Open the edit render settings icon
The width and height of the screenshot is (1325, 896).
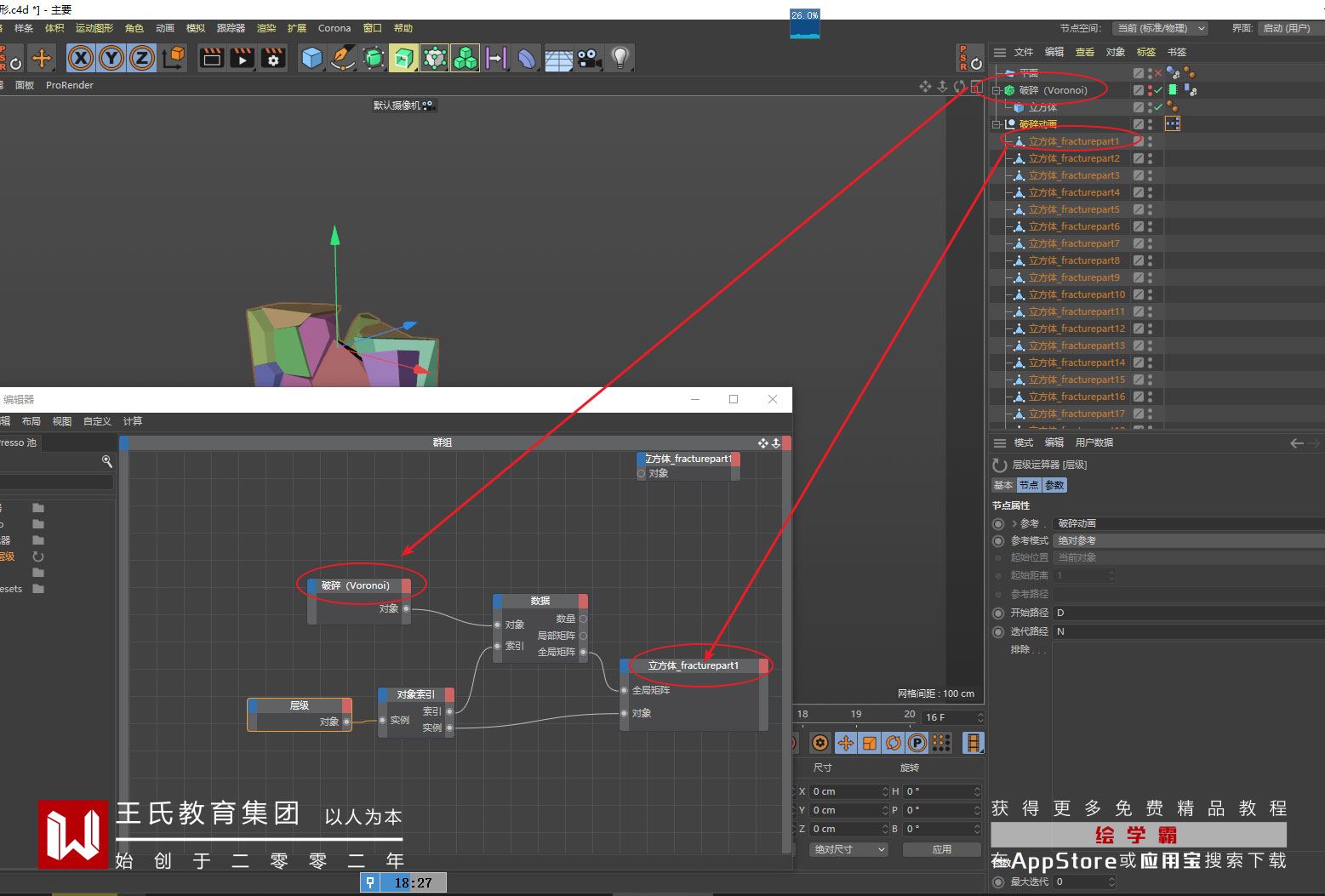coord(272,58)
